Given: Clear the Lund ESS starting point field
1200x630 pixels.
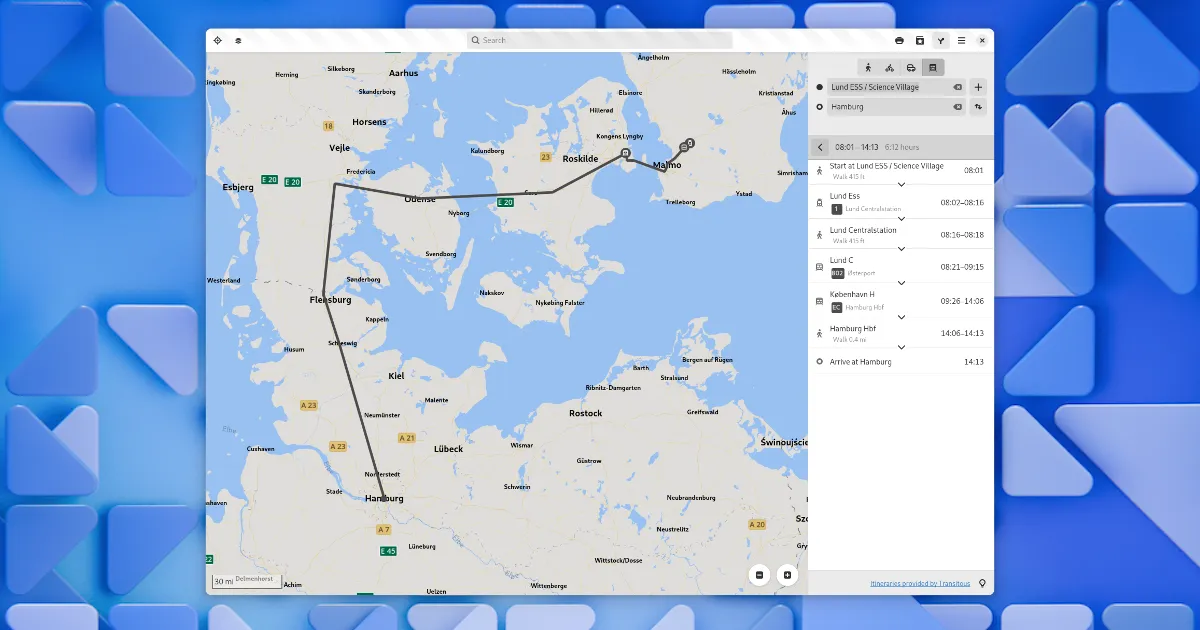Looking at the screenshot, I should (957, 87).
